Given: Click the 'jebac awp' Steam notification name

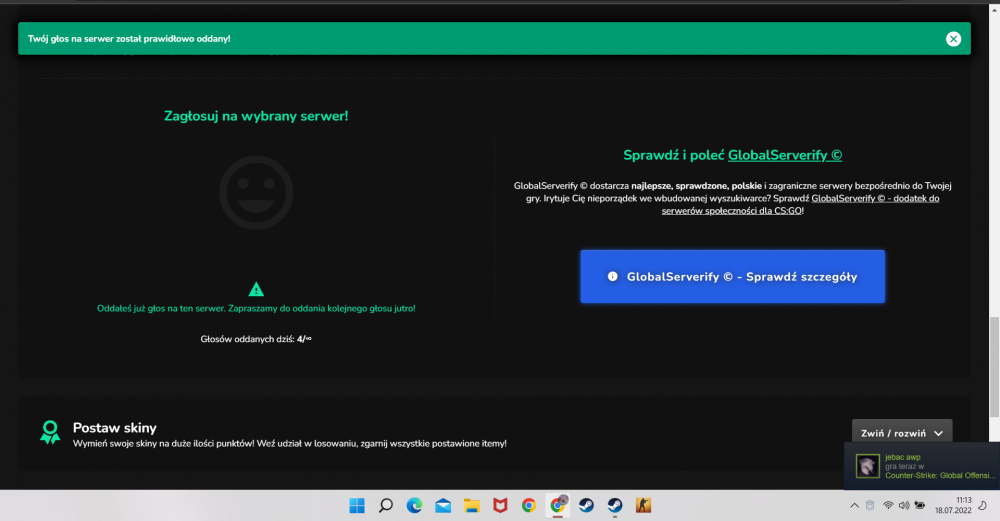Looking at the screenshot, I should pyautogui.click(x=902, y=457).
